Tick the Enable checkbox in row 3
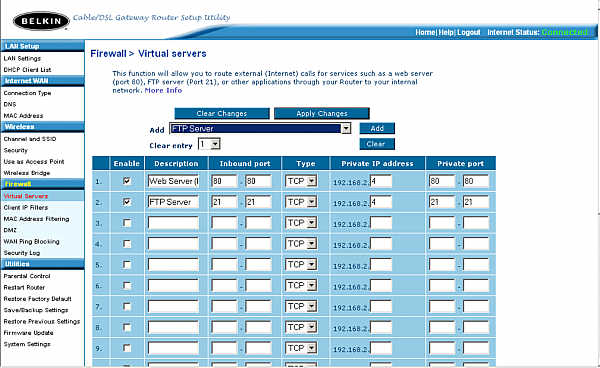 coord(127,223)
